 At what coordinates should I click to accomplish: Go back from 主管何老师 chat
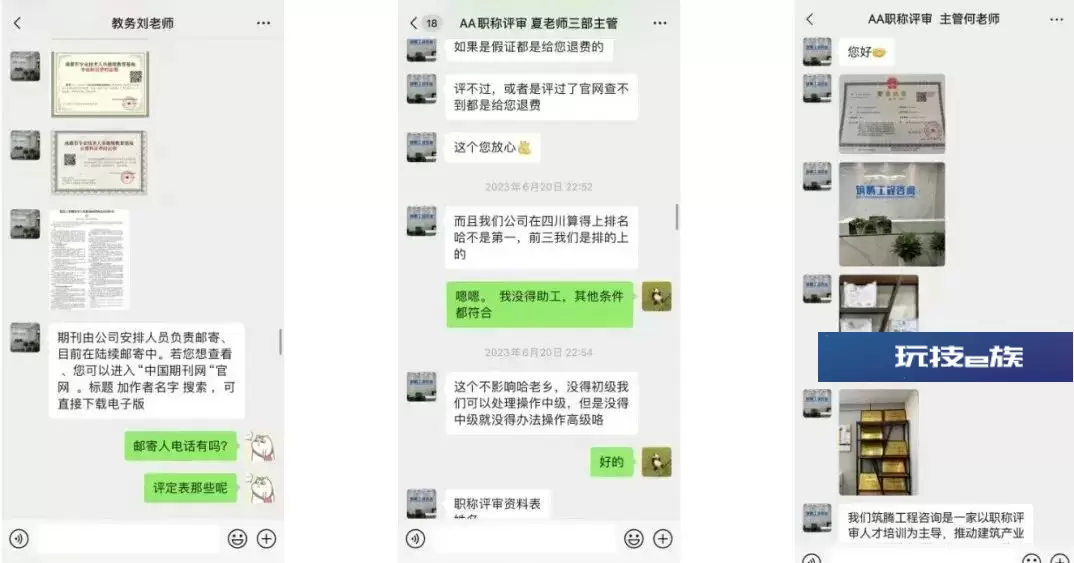pyautogui.click(x=810, y=19)
